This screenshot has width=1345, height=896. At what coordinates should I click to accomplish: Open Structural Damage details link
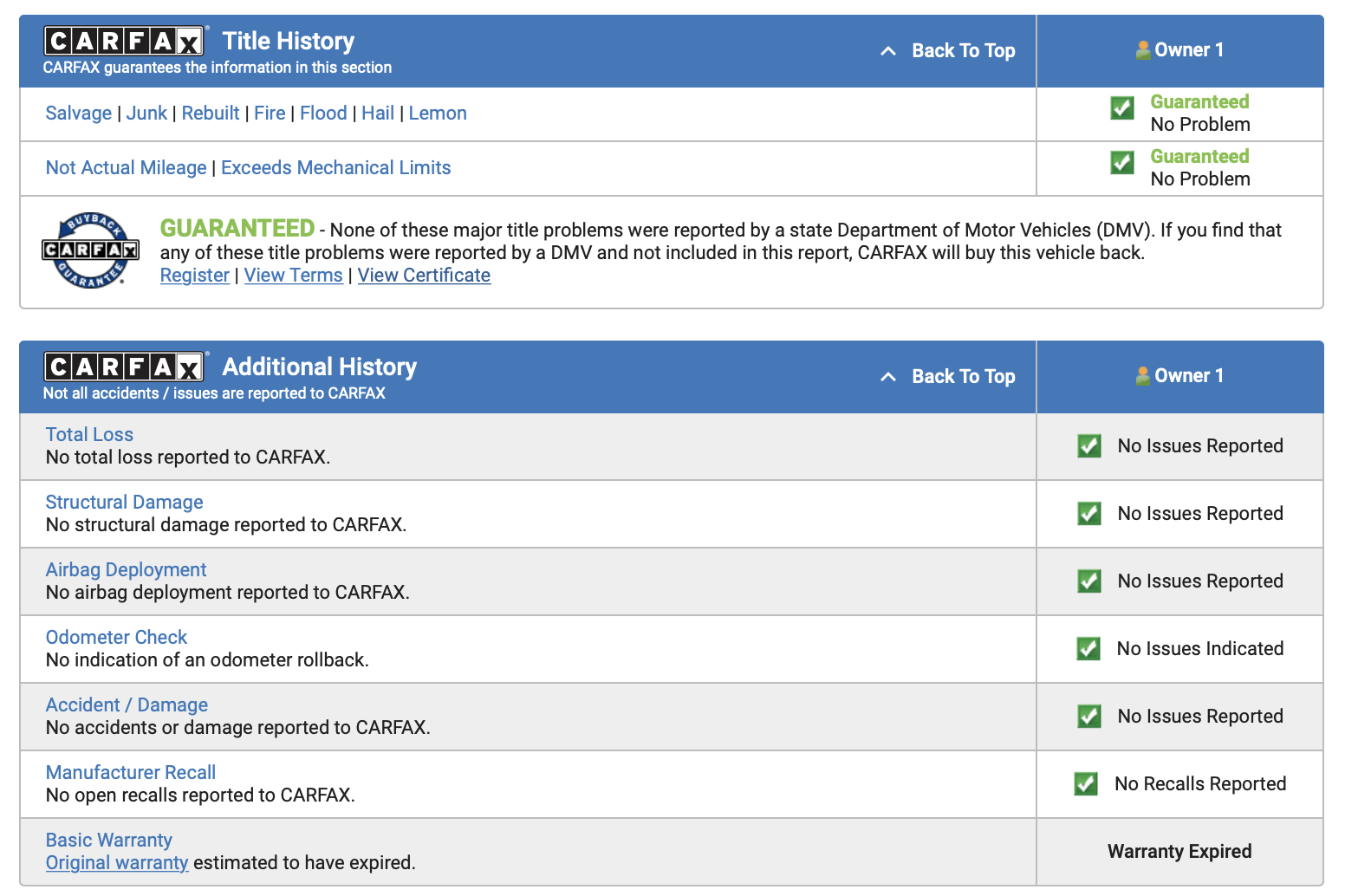[124, 502]
